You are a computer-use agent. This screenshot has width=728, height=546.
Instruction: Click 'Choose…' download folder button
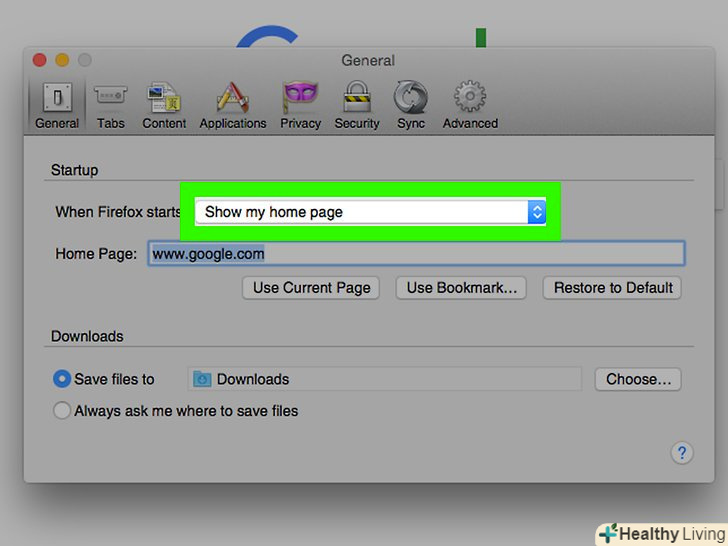[638, 379]
